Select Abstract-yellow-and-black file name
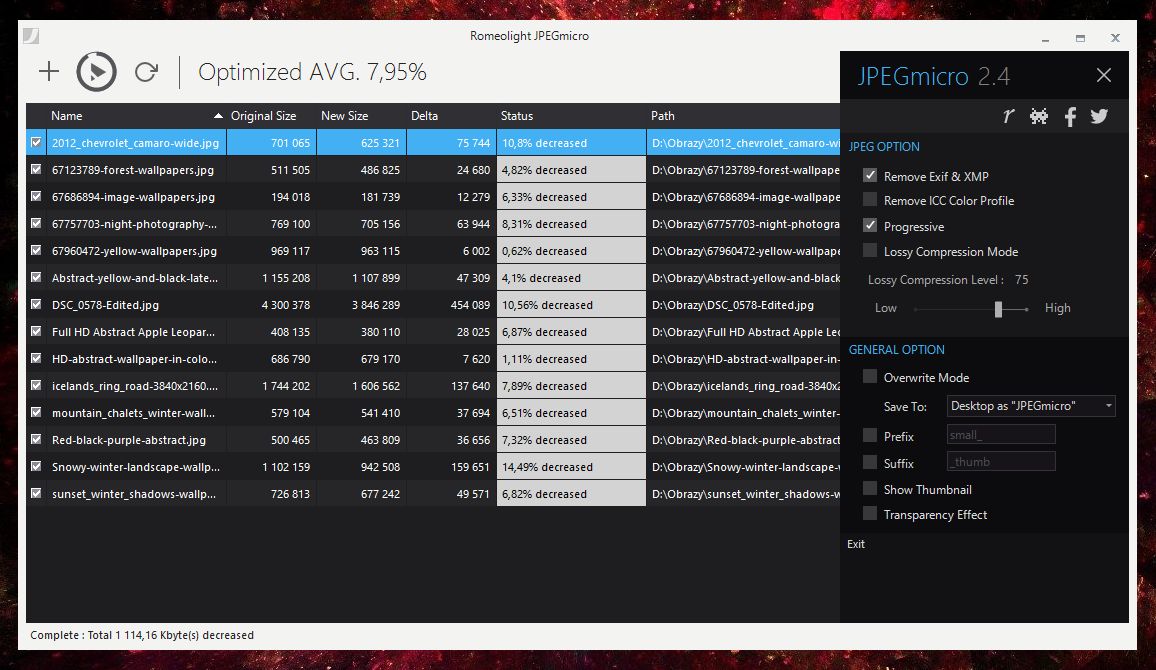This screenshot has width=1156, height=670. 135,278
